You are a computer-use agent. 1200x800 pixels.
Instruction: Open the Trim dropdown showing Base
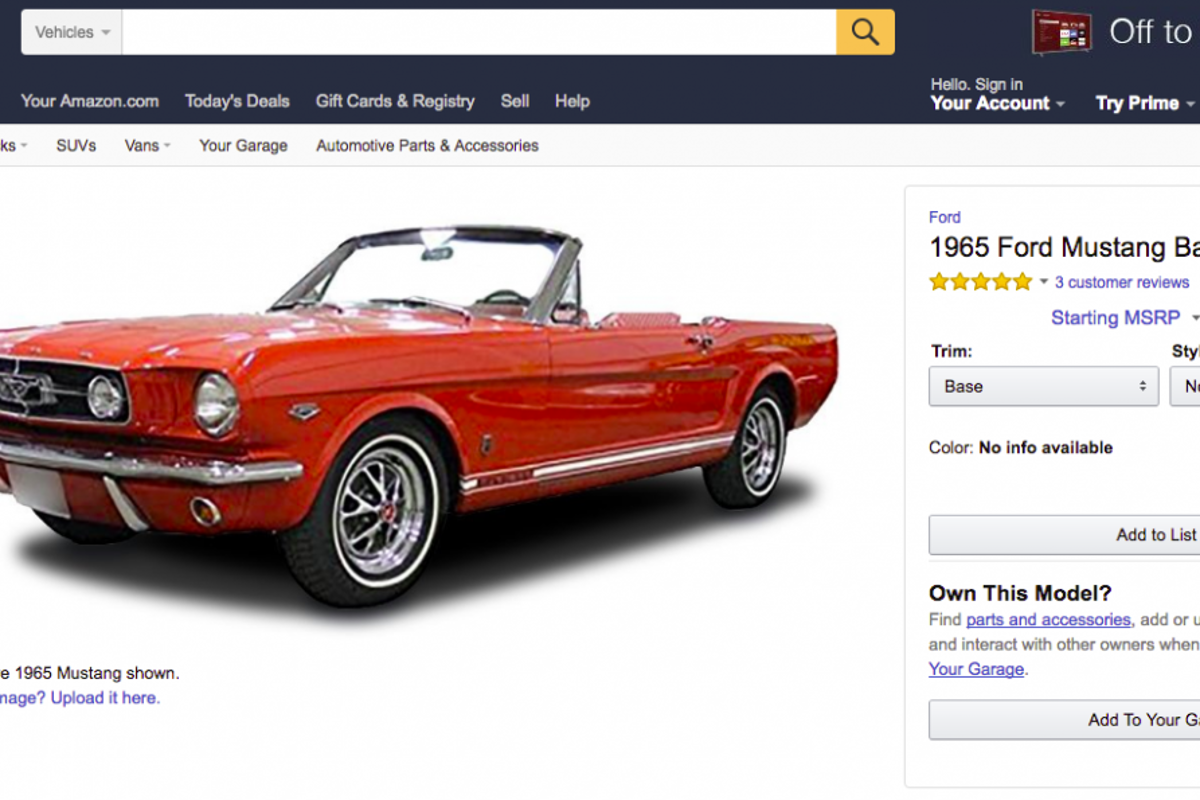pos(1043,386)
